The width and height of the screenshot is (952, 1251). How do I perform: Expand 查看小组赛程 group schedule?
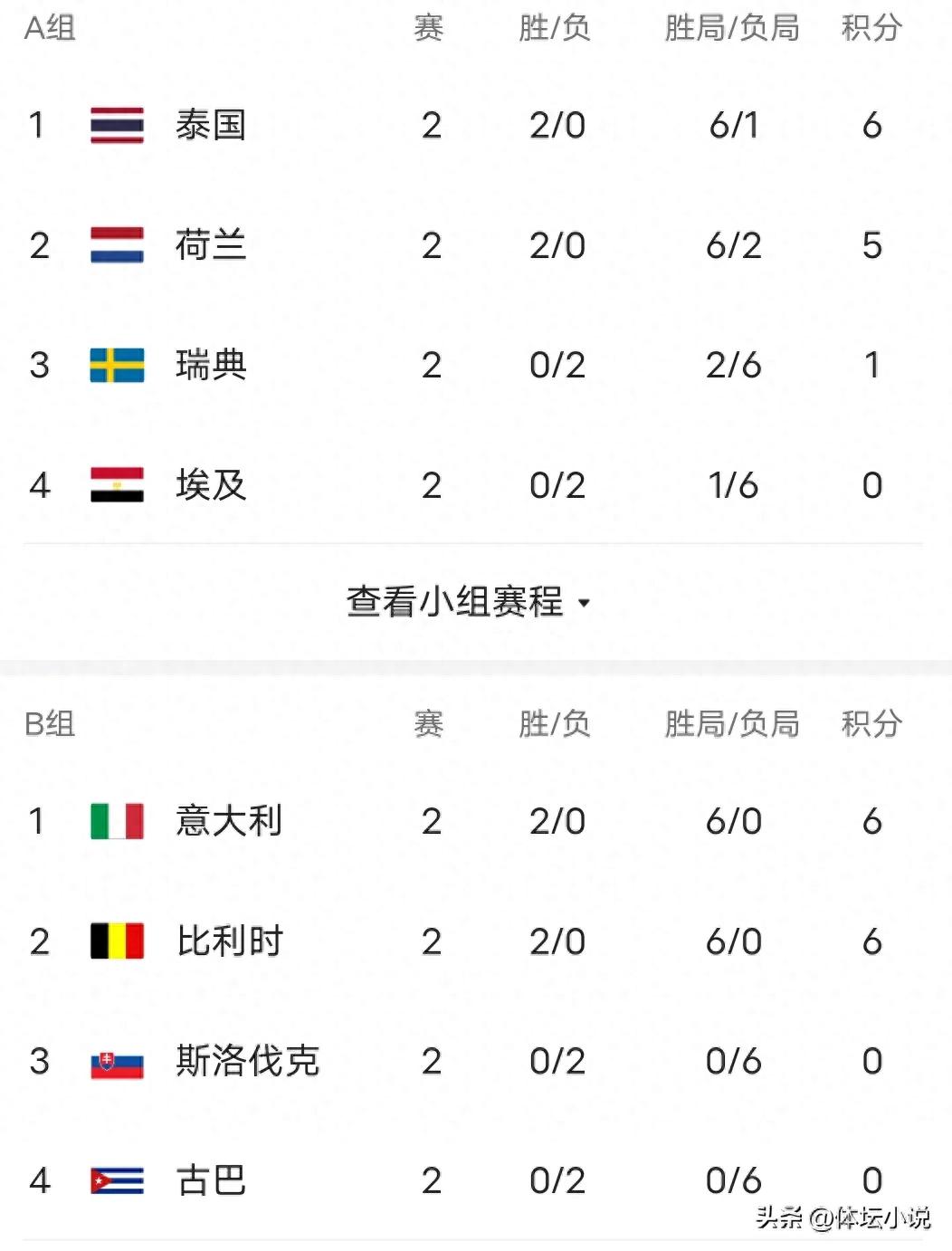tap(455, 602)
